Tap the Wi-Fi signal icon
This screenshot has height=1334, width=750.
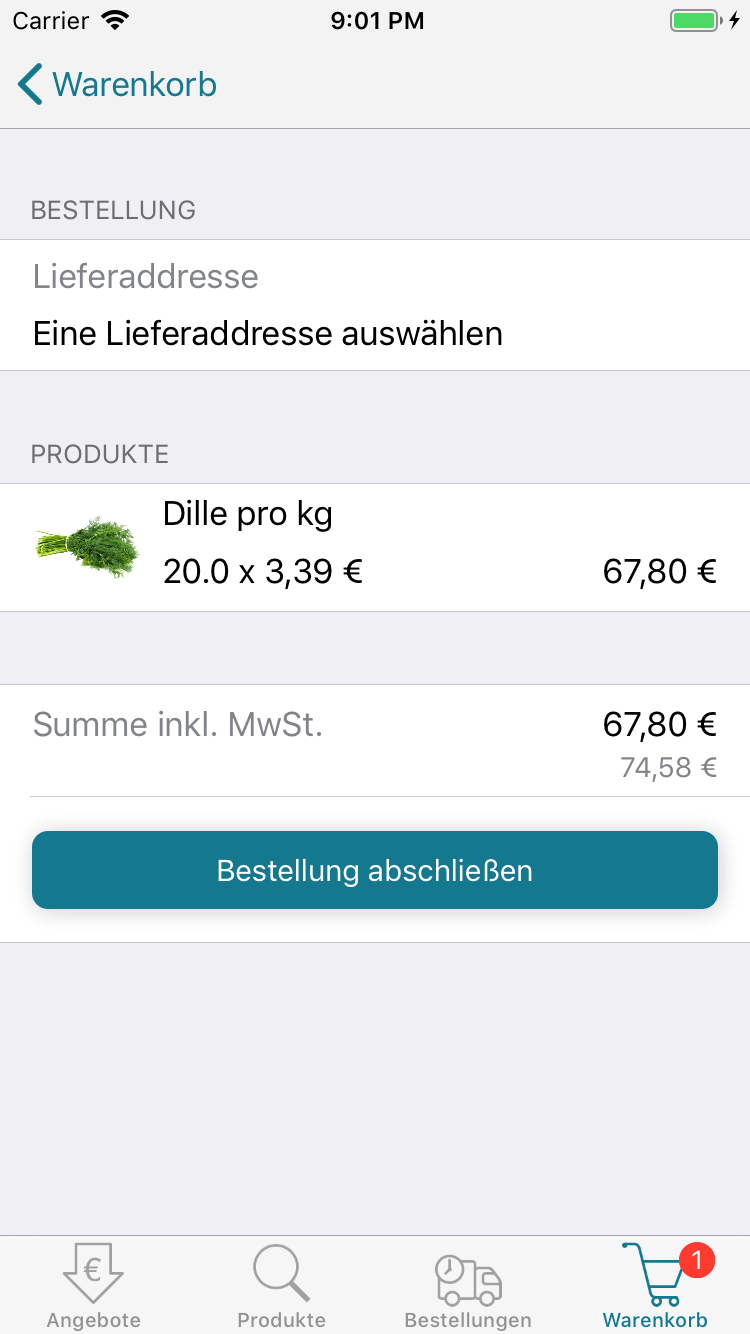pyautogui.click(x=116, y=20)
